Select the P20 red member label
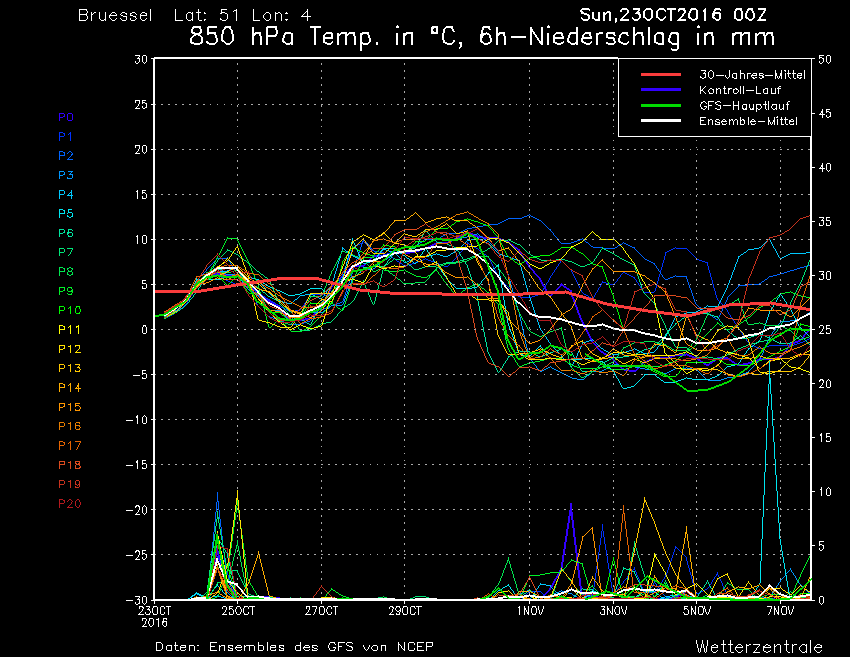The width and height of the screenshot is (850, 657). (69, 504)
